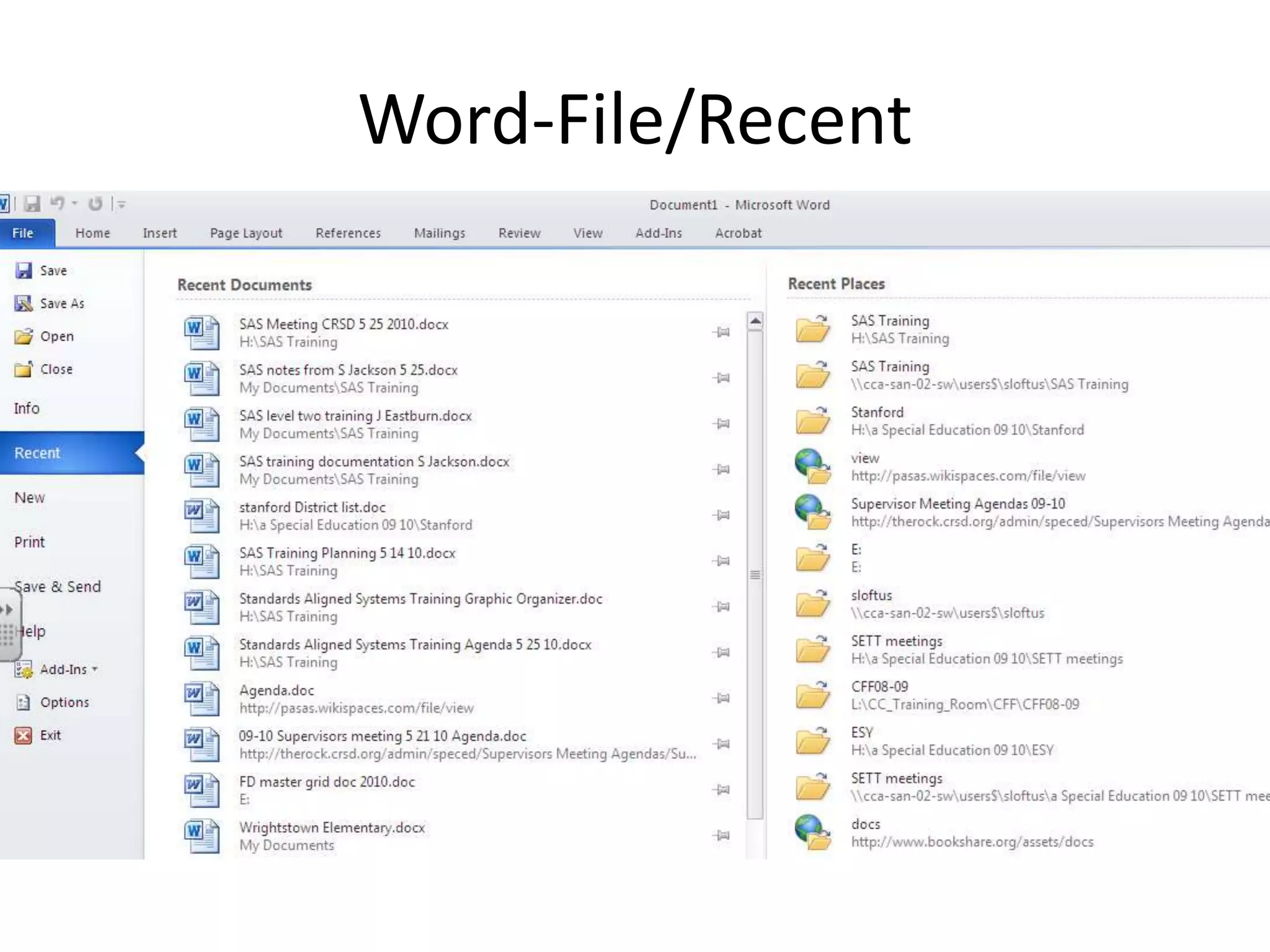Pin Standards Aligned Systems Training Graphic Organizer.doc

coord(721,607)
